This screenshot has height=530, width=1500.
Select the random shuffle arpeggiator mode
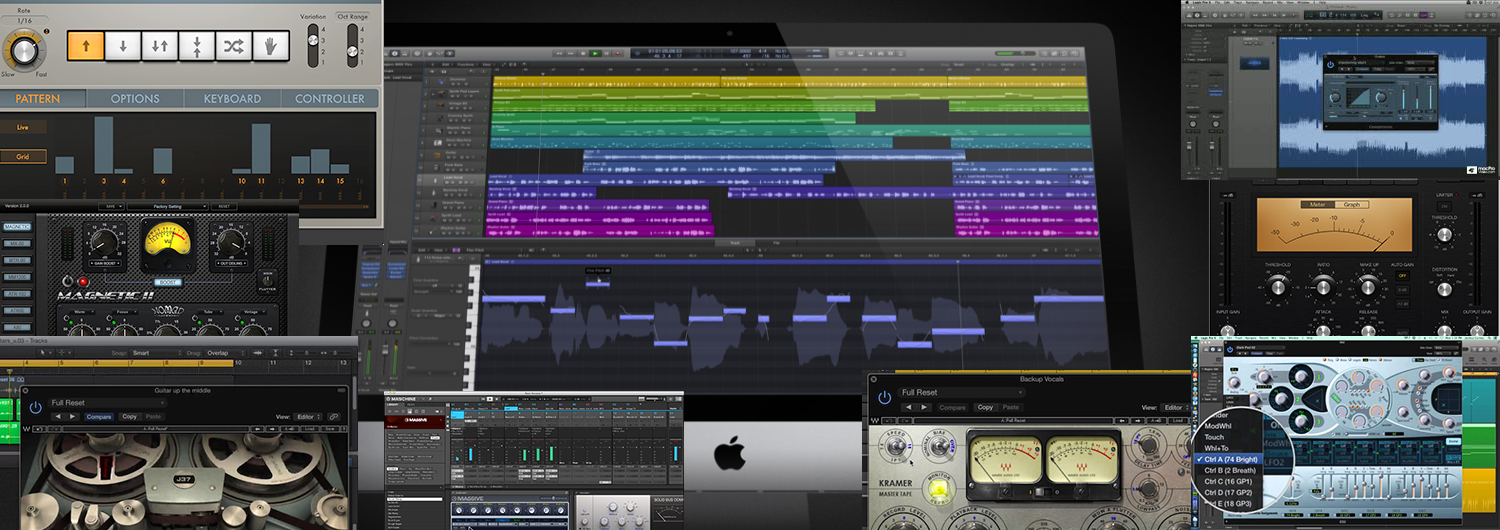tap(234, 46)
